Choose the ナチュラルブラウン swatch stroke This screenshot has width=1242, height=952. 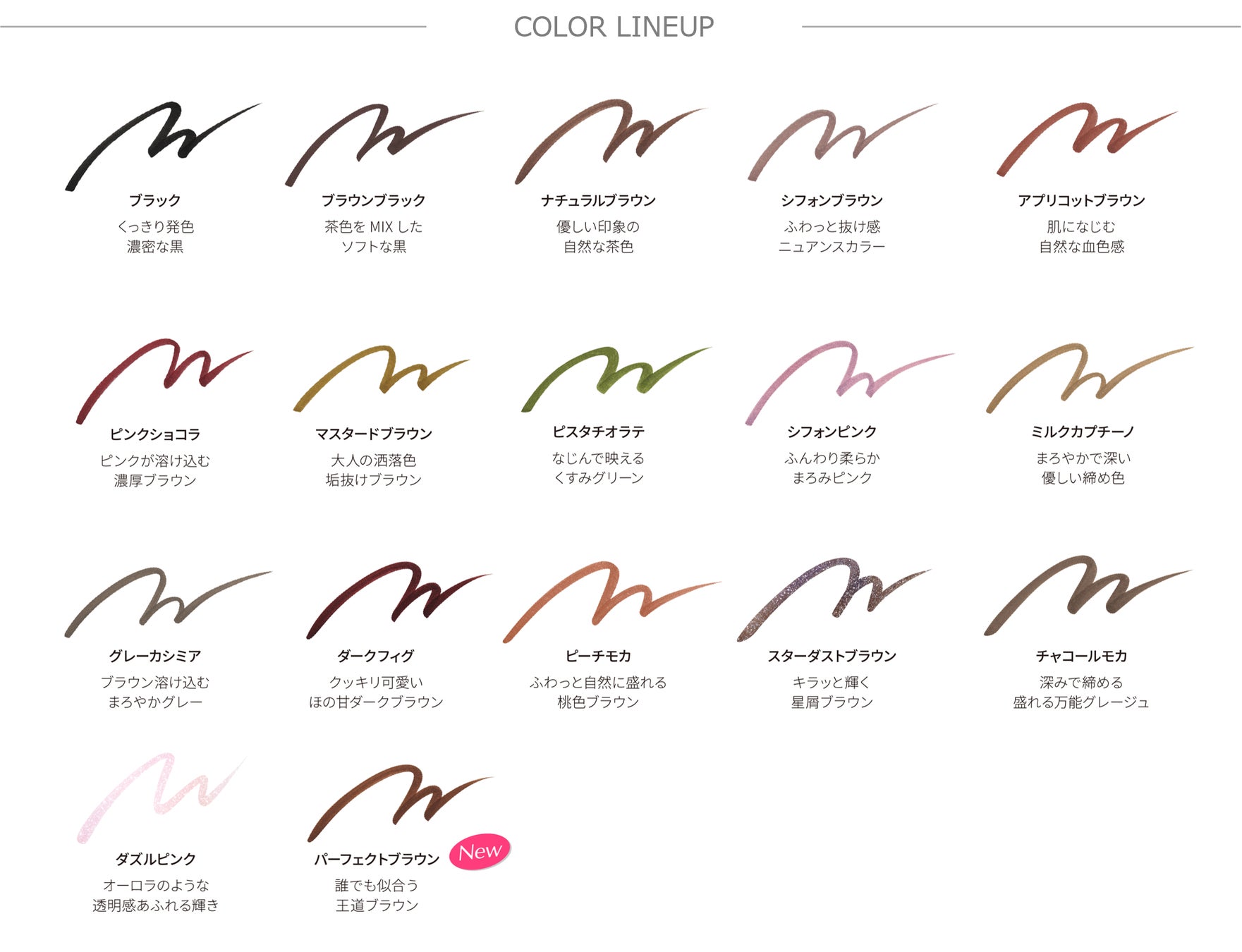pyautogui.click(x=610, y=141)
